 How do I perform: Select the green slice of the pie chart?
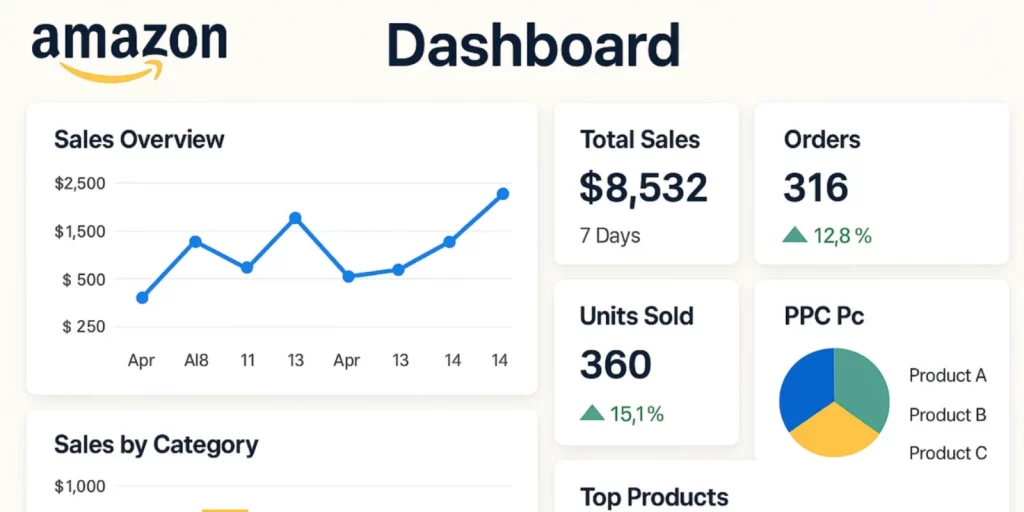point(863,387)
